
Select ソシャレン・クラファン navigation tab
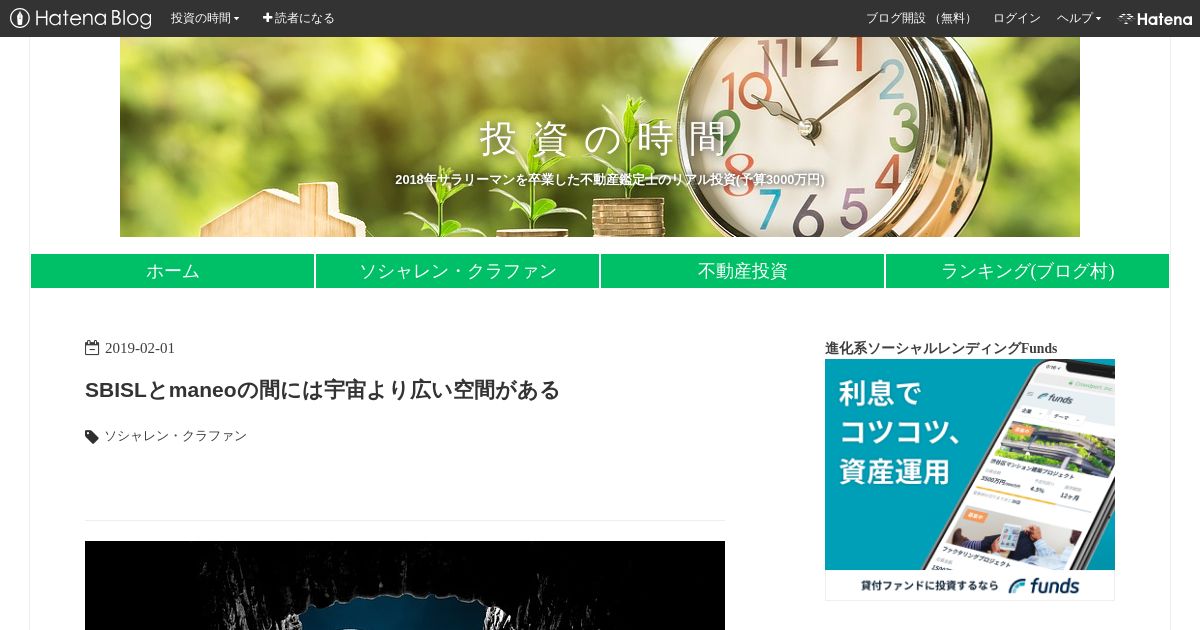(458, 271)
